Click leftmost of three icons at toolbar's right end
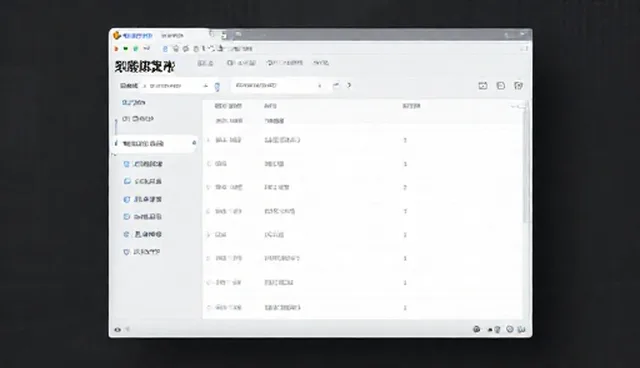640x368 pixels. coord(483,86)
